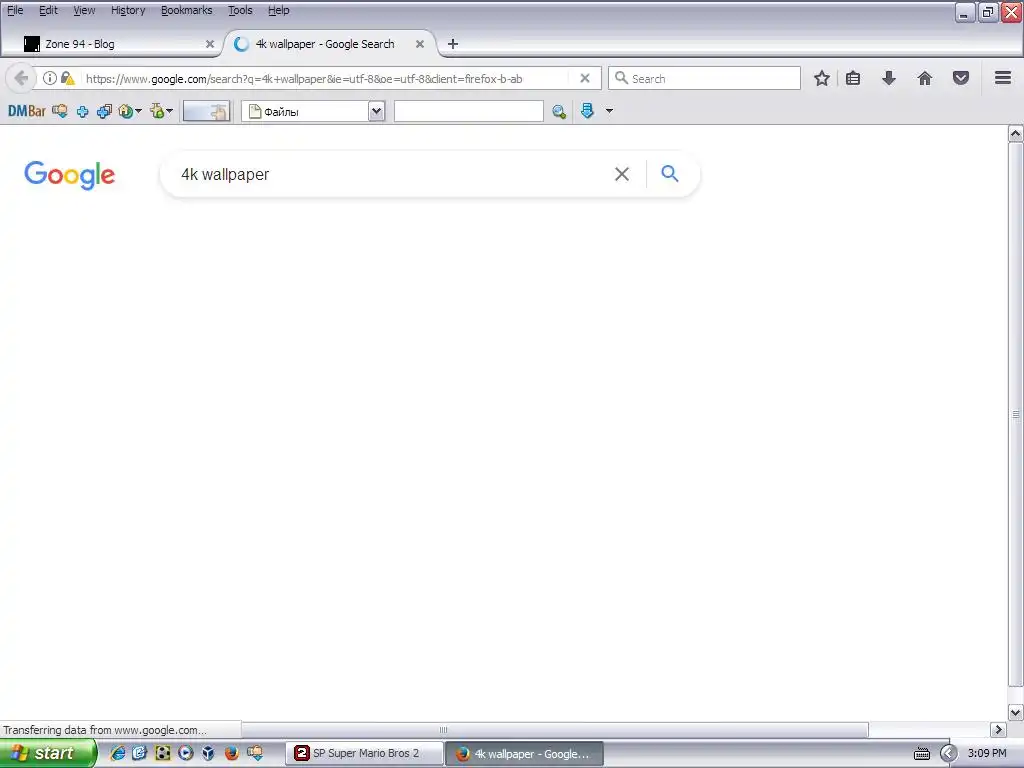
Task: Launch media player quick launch icon
Action: pos(185,753)
